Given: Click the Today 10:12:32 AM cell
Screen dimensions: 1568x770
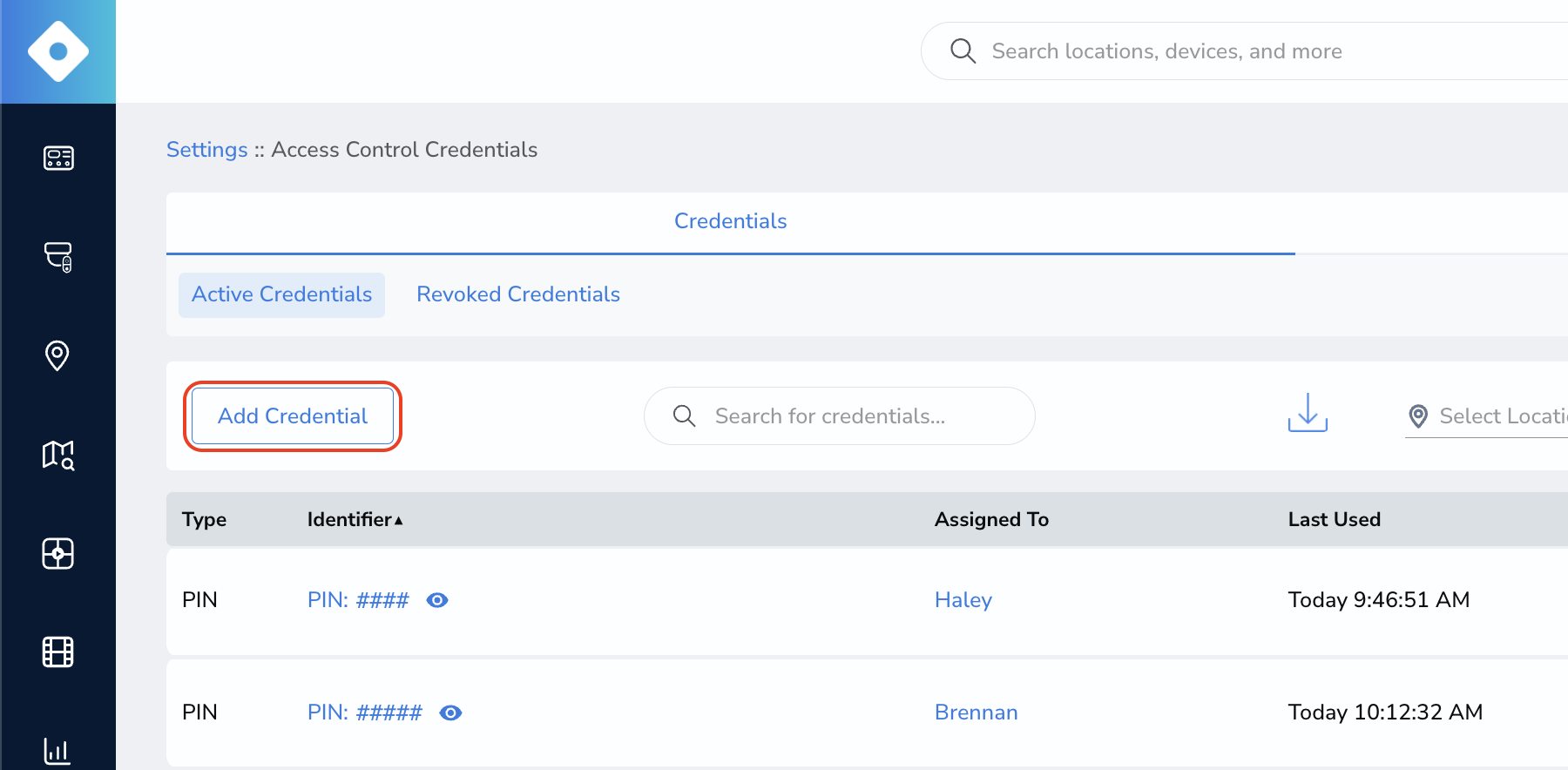Looking at the screenshot, I should point(1385,713).
